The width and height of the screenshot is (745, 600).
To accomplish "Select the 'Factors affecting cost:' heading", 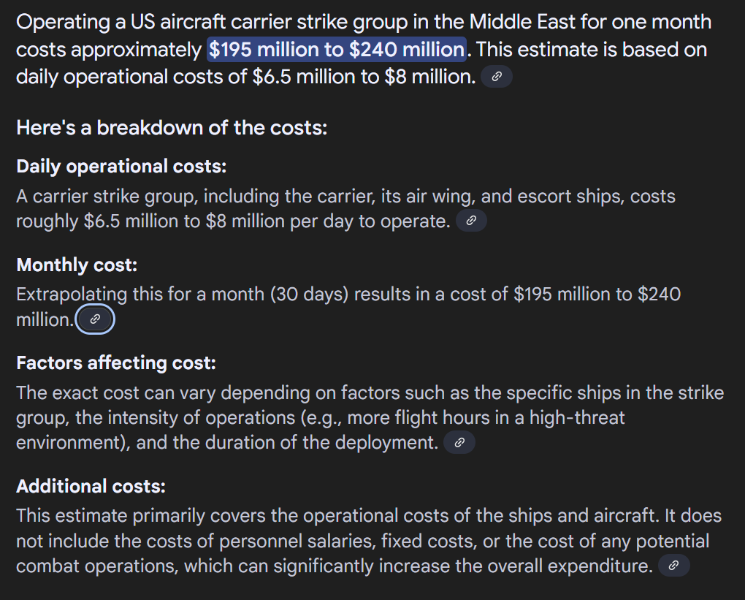I will (x=116, y=363).
